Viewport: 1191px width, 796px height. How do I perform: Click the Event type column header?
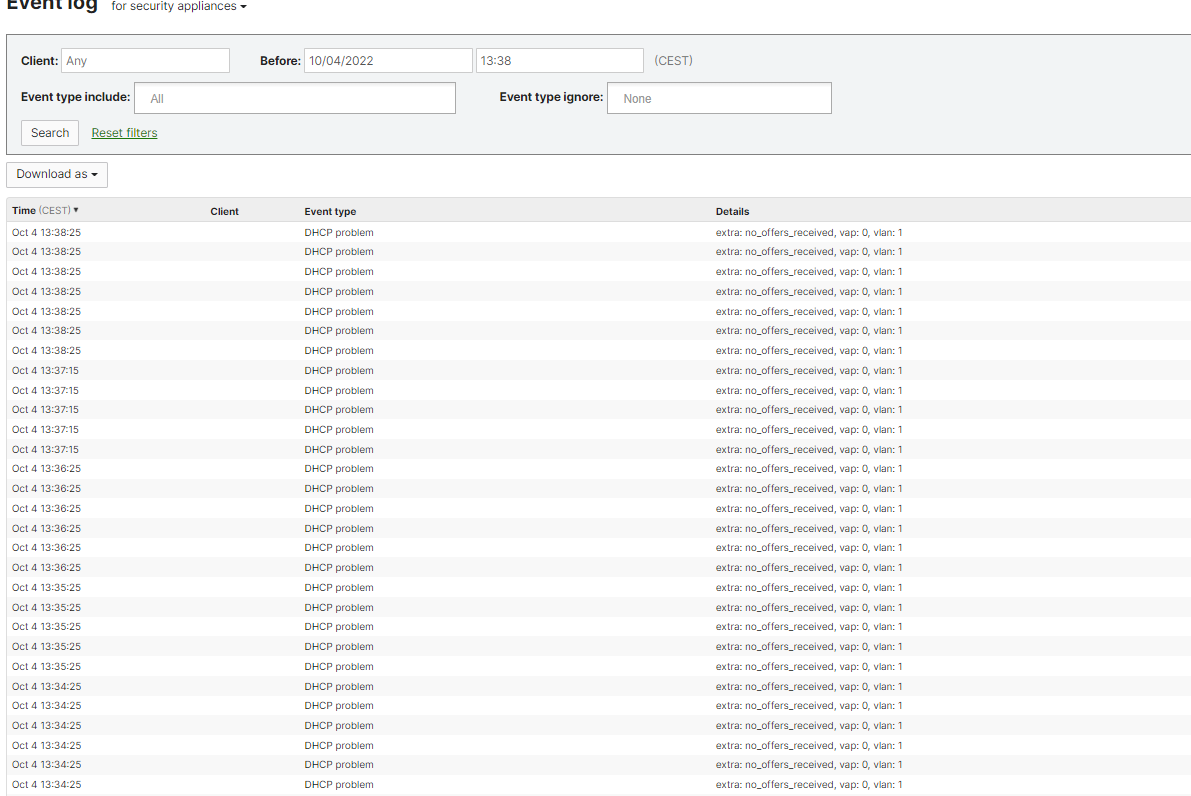pyautogui.click(x=330, y=211)
